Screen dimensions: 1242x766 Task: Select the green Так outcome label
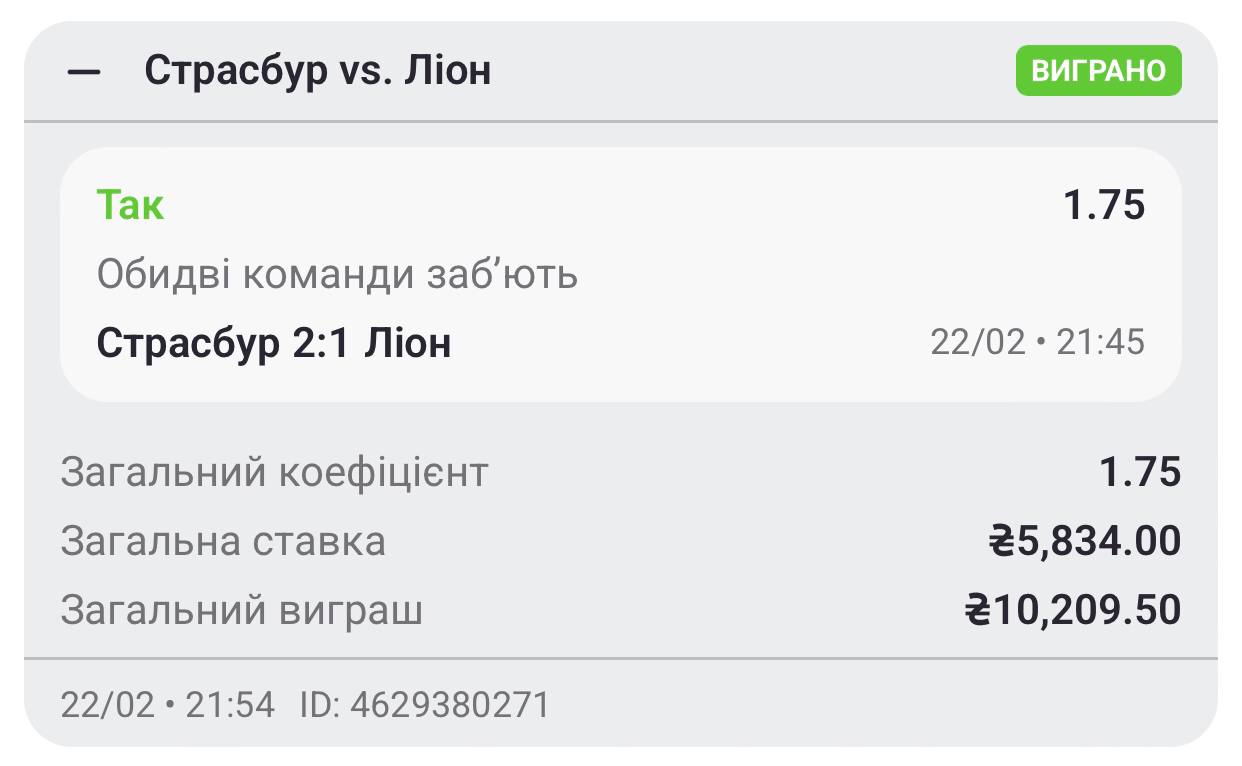[130, 205]
